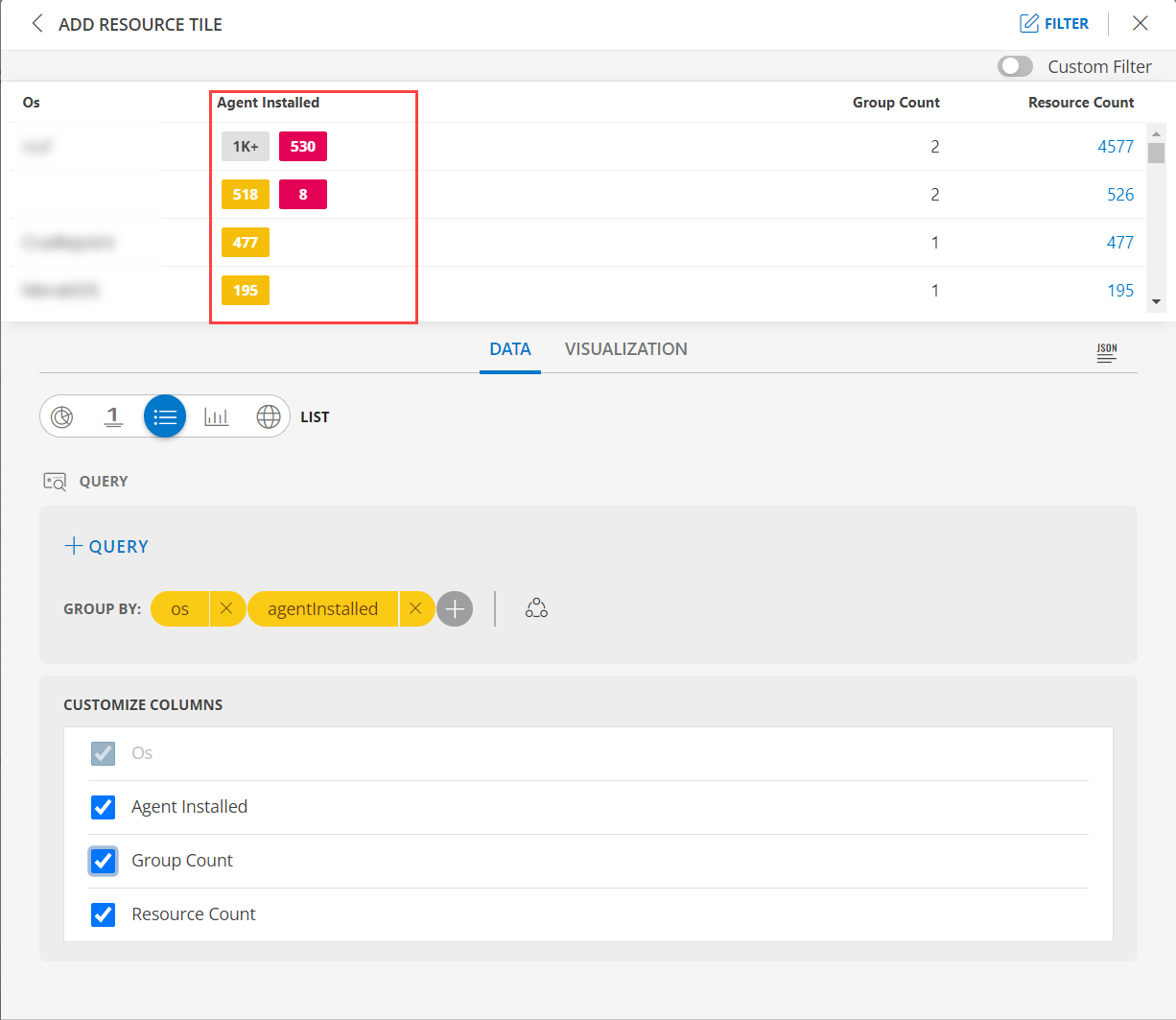Open the 4577 resource count link
Image resolution: width=1176 pixels, height=1020 pixels.
click(x=1117, y=146)
